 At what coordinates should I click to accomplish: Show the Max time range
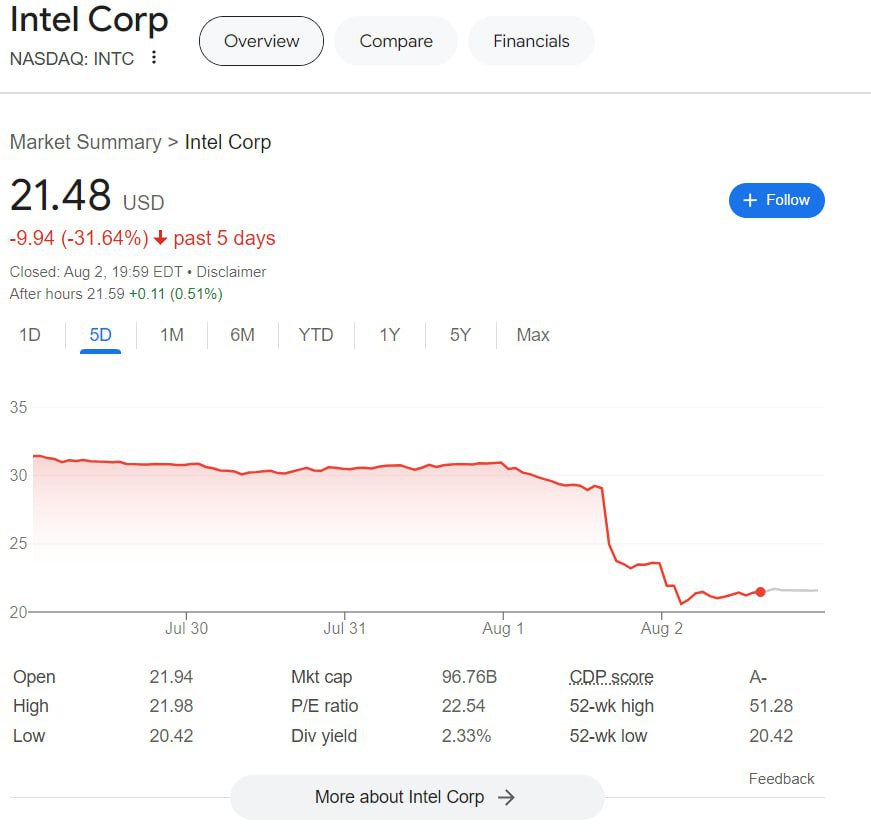[533, 335]
